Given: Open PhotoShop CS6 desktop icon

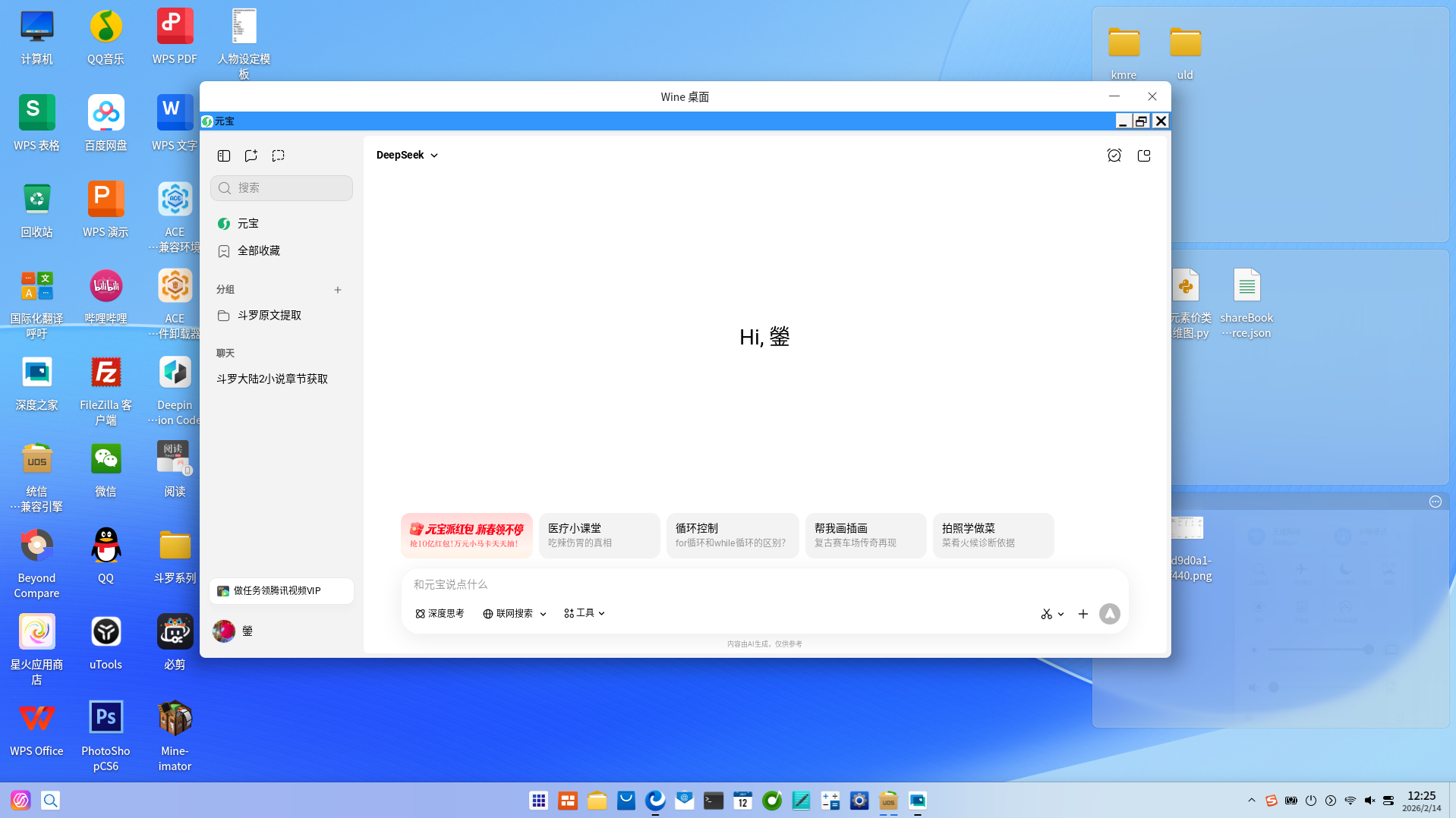Looking at the screenshot, I should tap(106, 737).
